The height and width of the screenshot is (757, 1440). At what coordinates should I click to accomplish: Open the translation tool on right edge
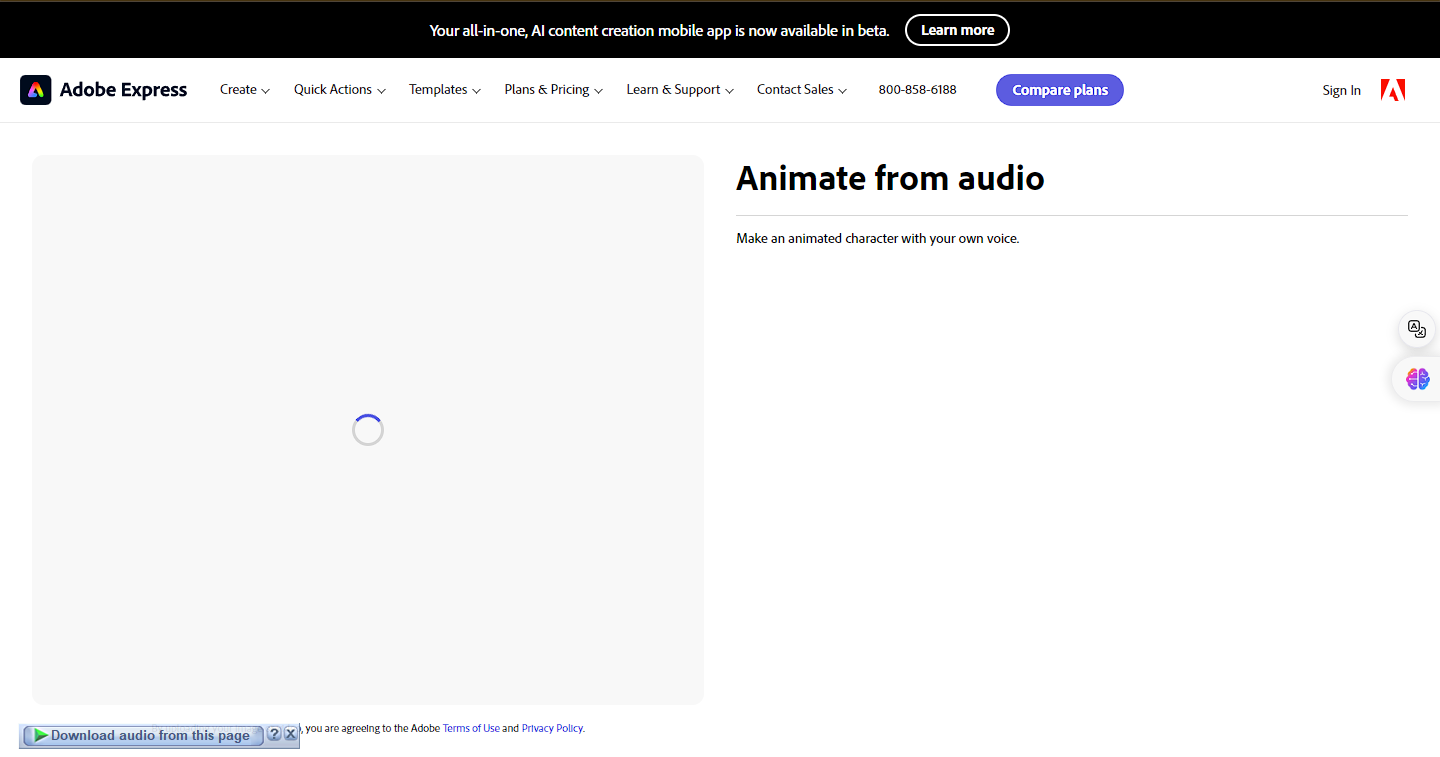(1416, 328)
